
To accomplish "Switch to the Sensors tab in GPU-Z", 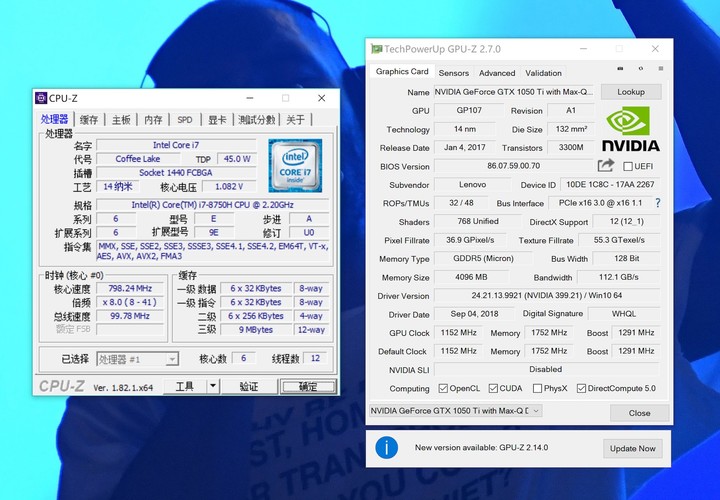I will coord(454,73).
